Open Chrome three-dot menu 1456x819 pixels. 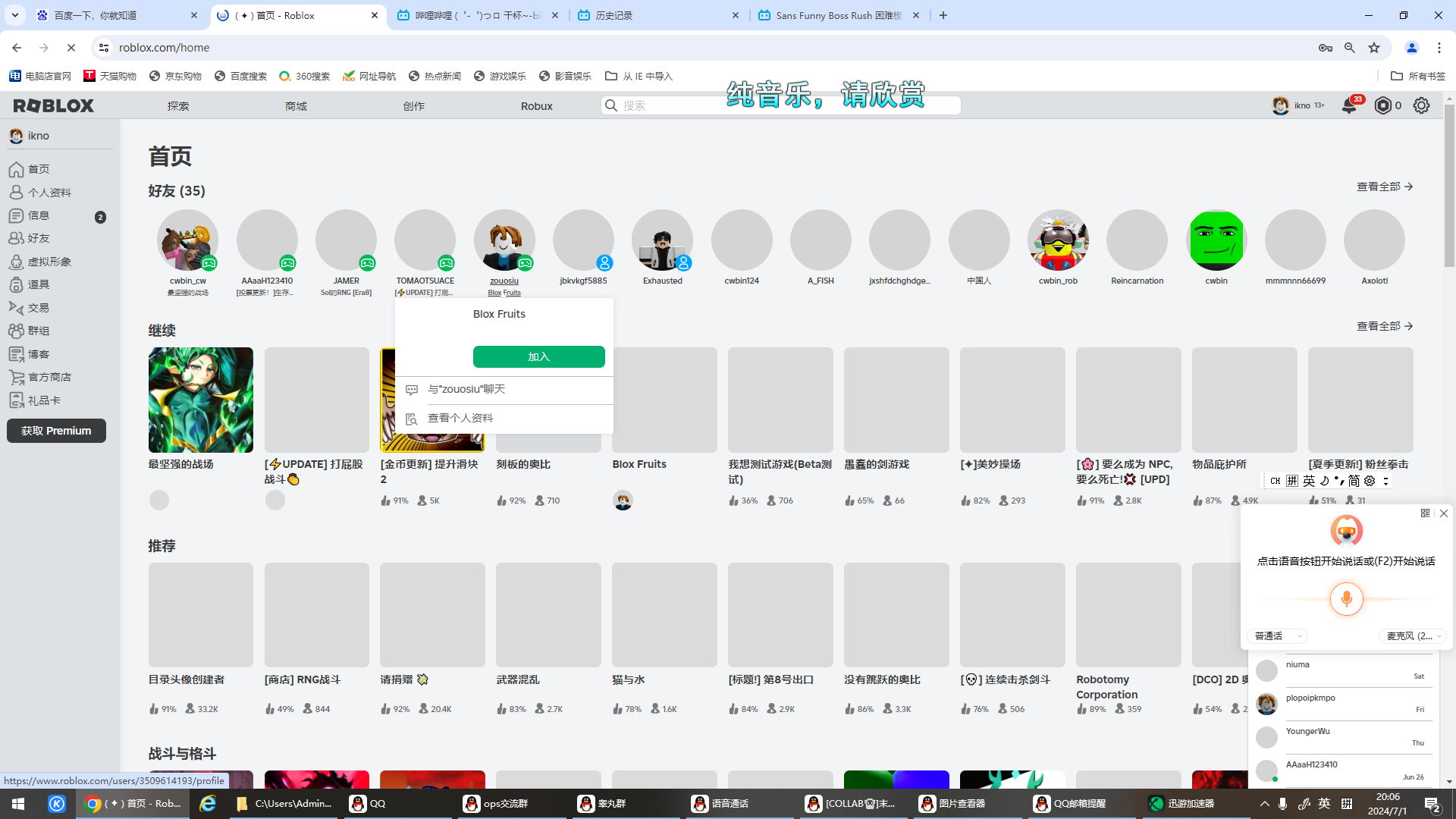[x=1439, y=48]
